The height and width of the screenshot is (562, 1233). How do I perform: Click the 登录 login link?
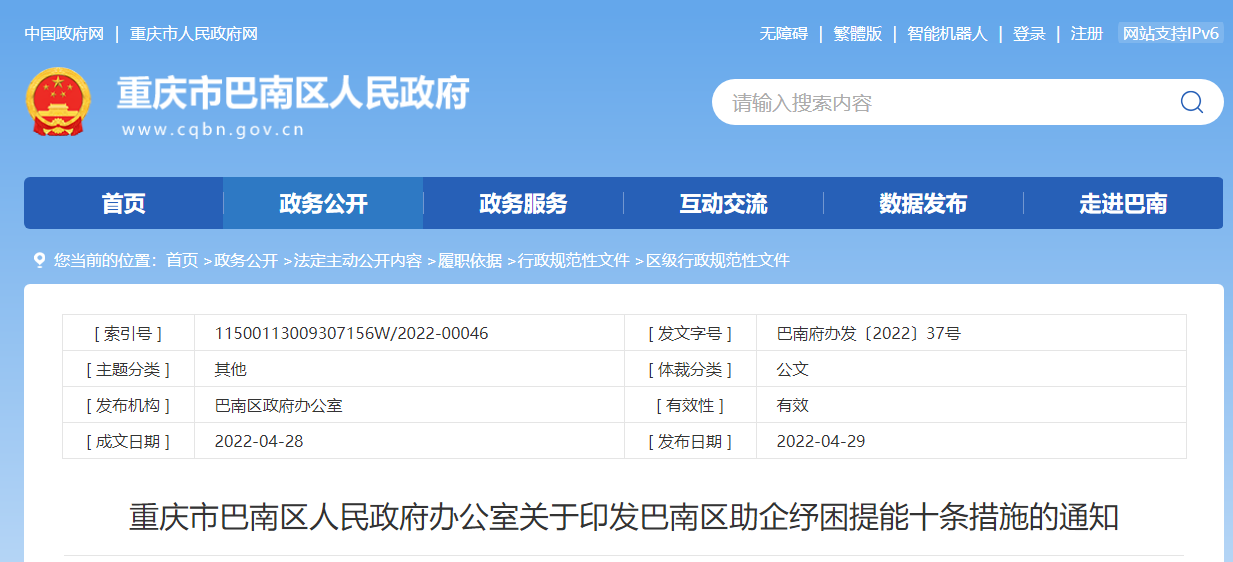1029,34
